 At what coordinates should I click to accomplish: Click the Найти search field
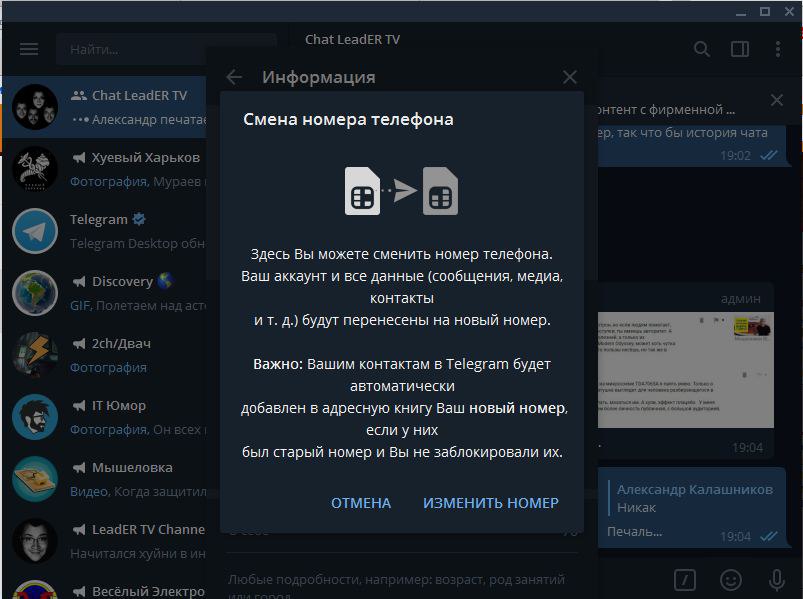point(166,49)
